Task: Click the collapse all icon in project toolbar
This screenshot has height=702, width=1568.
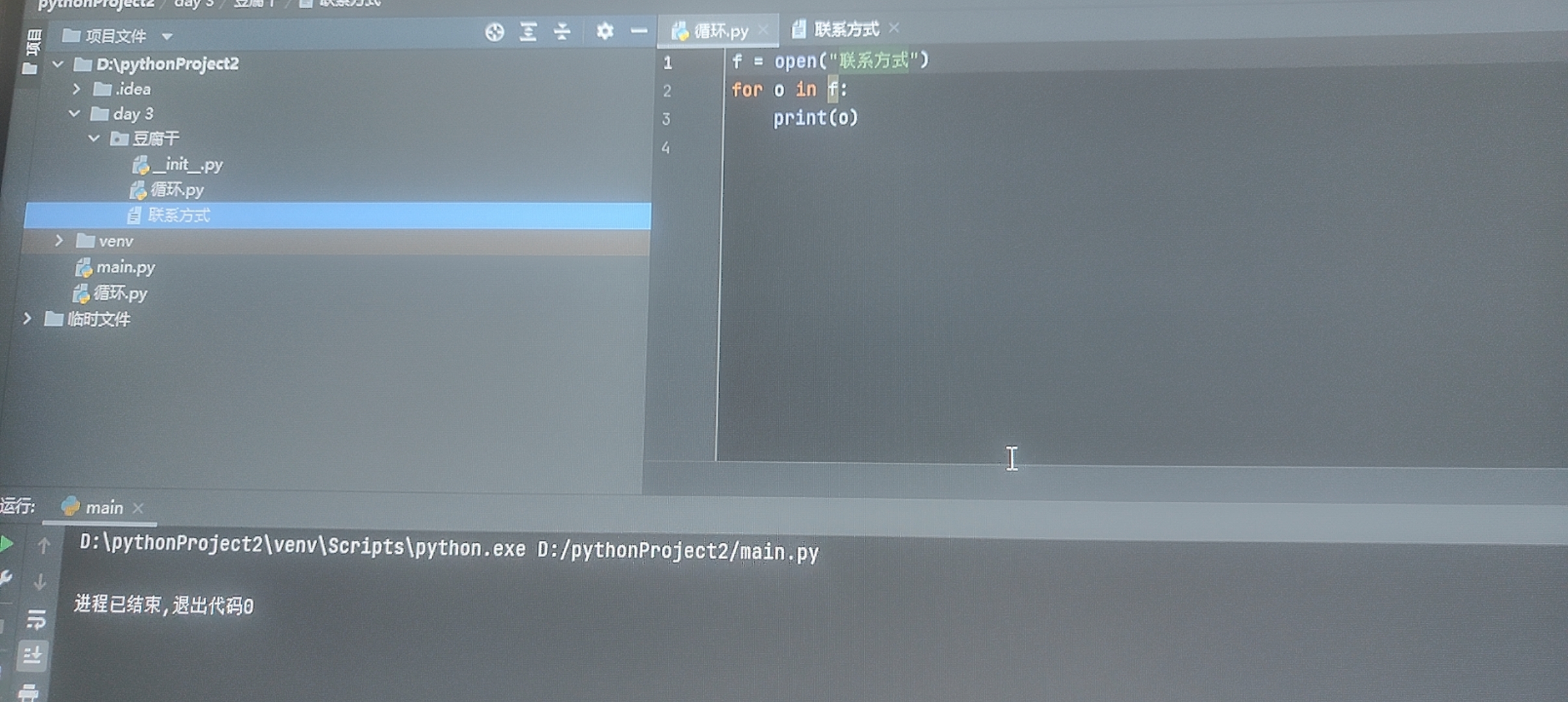Action: pos(562,31)
